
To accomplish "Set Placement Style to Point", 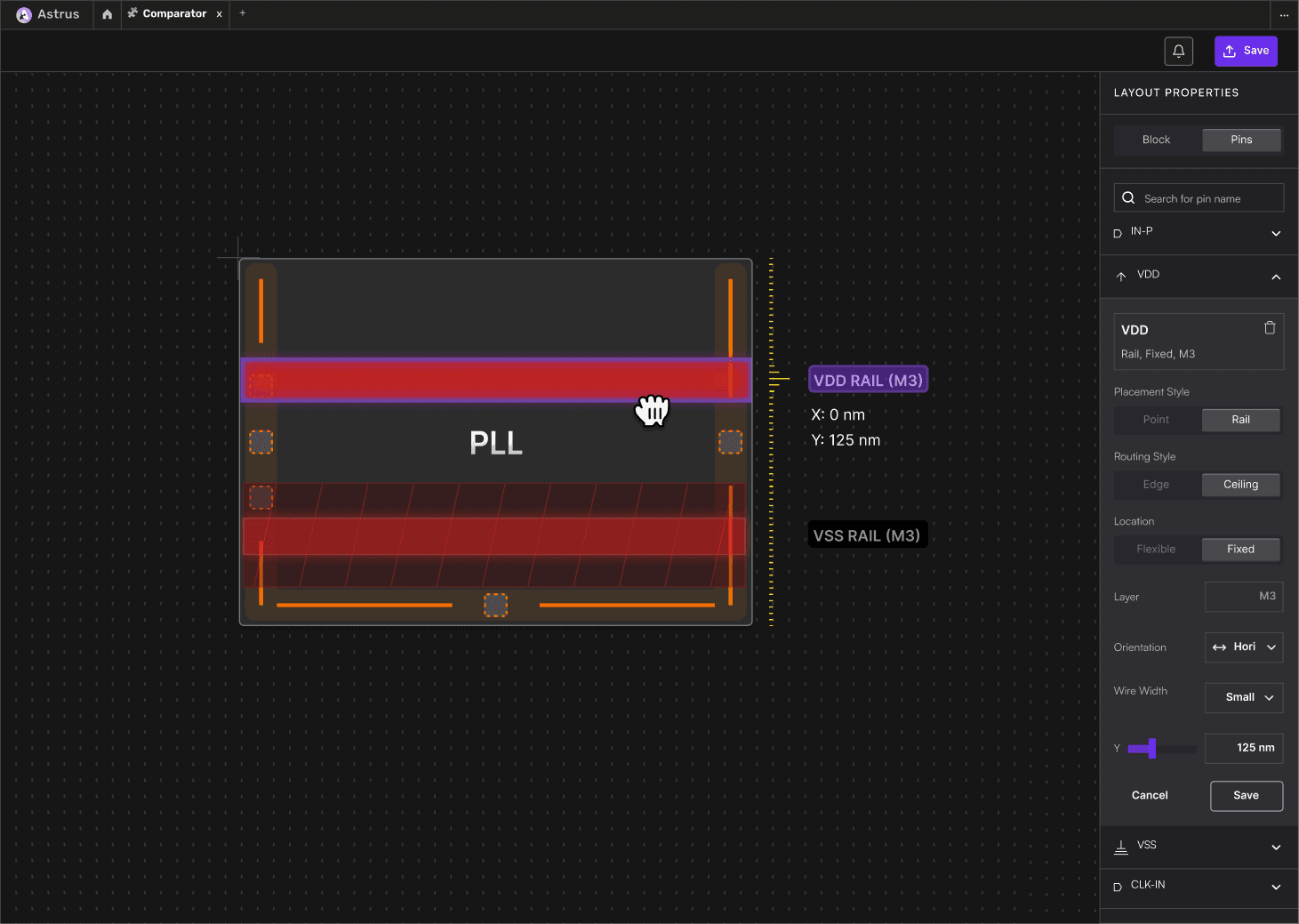I will [x=1156, y=420].
